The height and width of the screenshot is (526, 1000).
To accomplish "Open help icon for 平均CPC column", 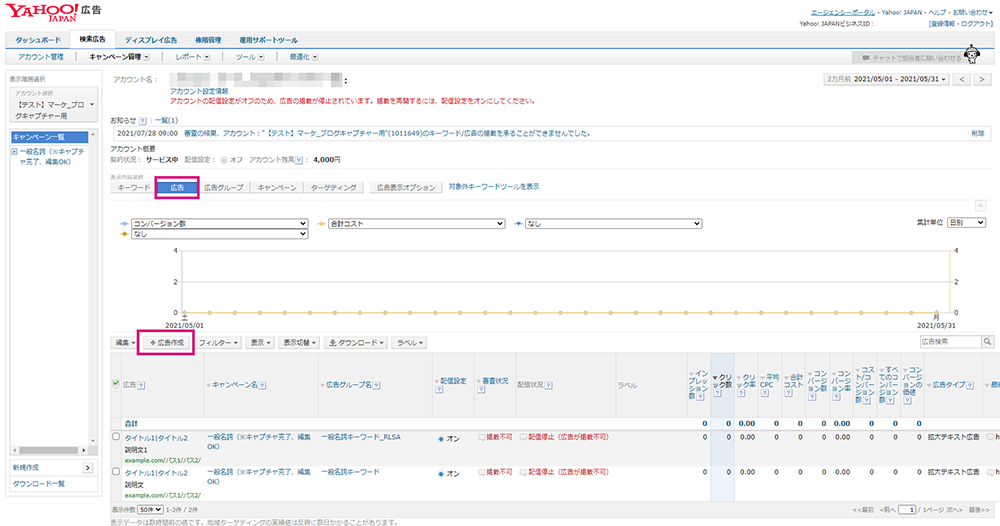I will point(765,393).
